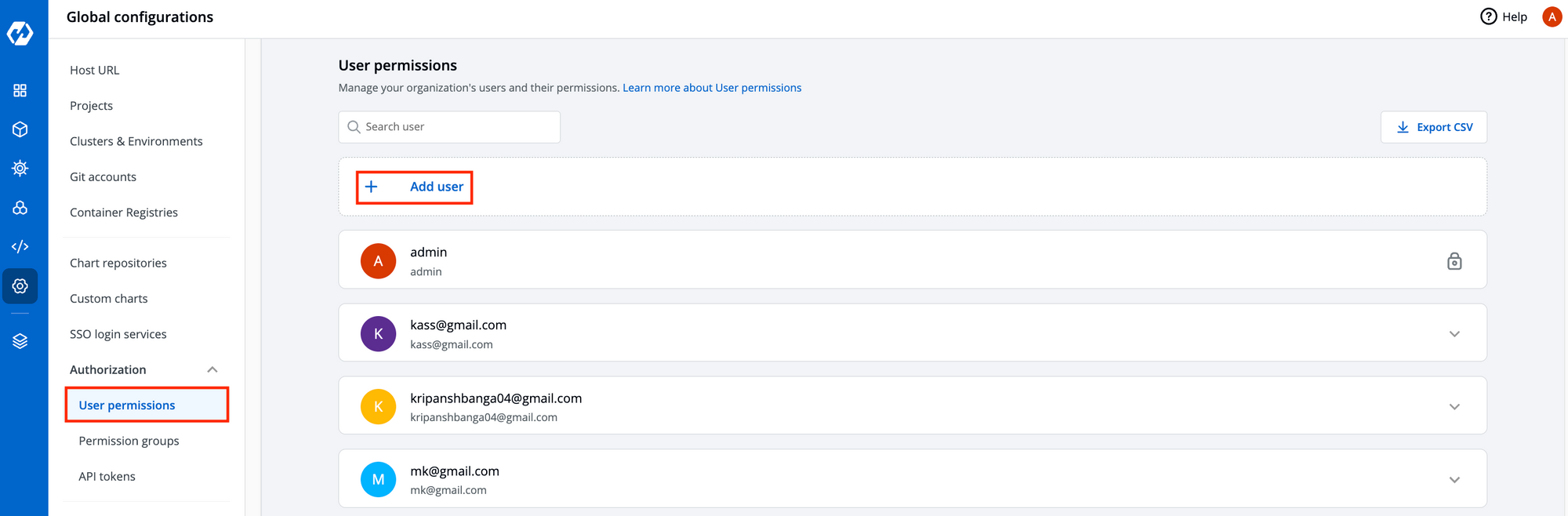Open Permission groups
The image size is (1568, 516).
coord(129,441)
